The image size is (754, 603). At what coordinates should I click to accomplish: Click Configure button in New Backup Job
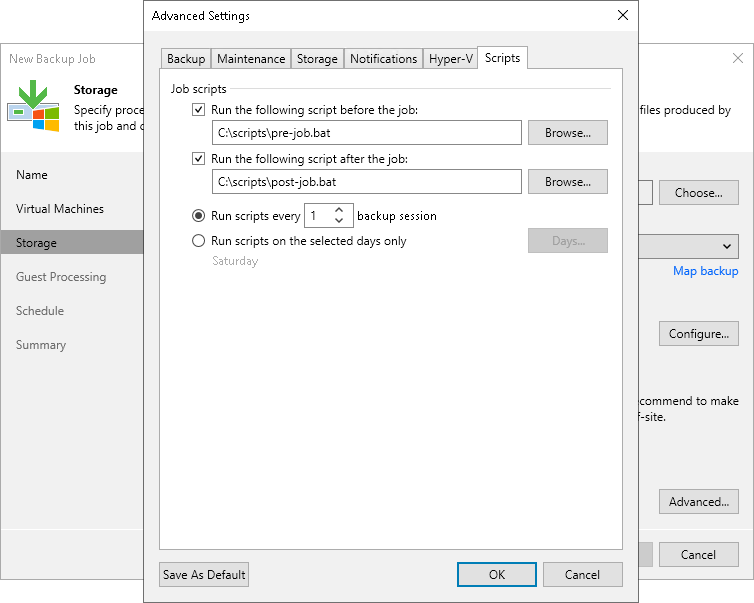699,334
